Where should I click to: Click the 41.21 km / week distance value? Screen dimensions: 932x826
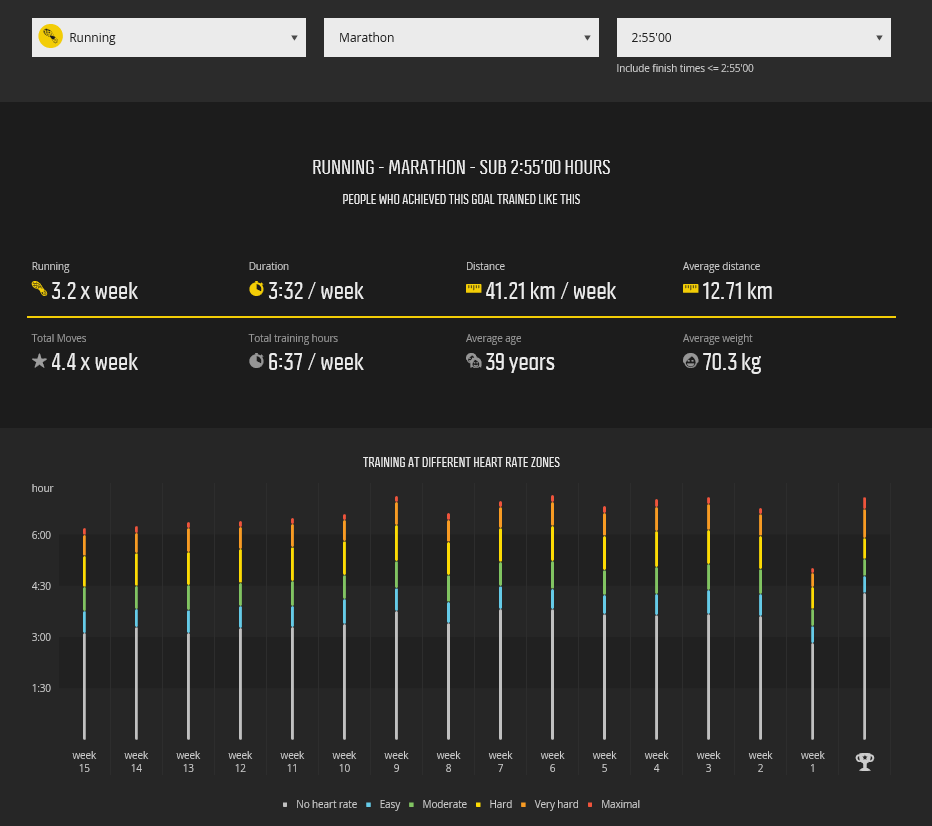coord(551,291)
